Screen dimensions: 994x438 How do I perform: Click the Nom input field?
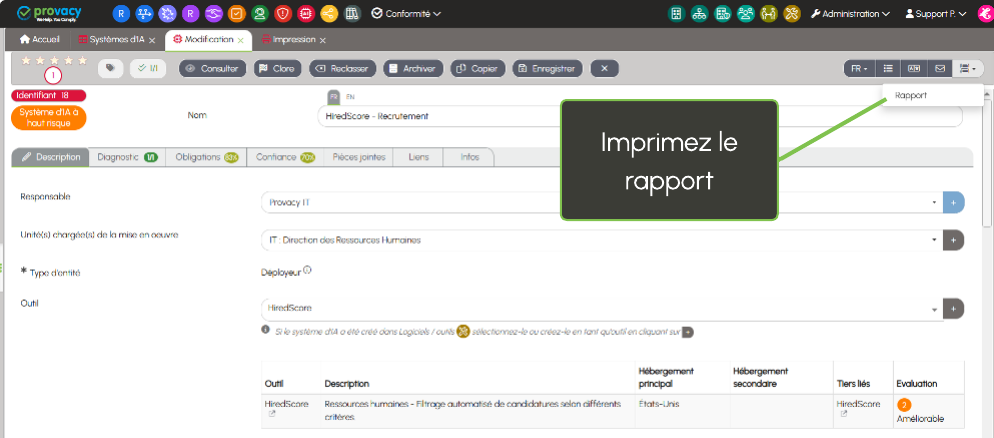(440, 116)
